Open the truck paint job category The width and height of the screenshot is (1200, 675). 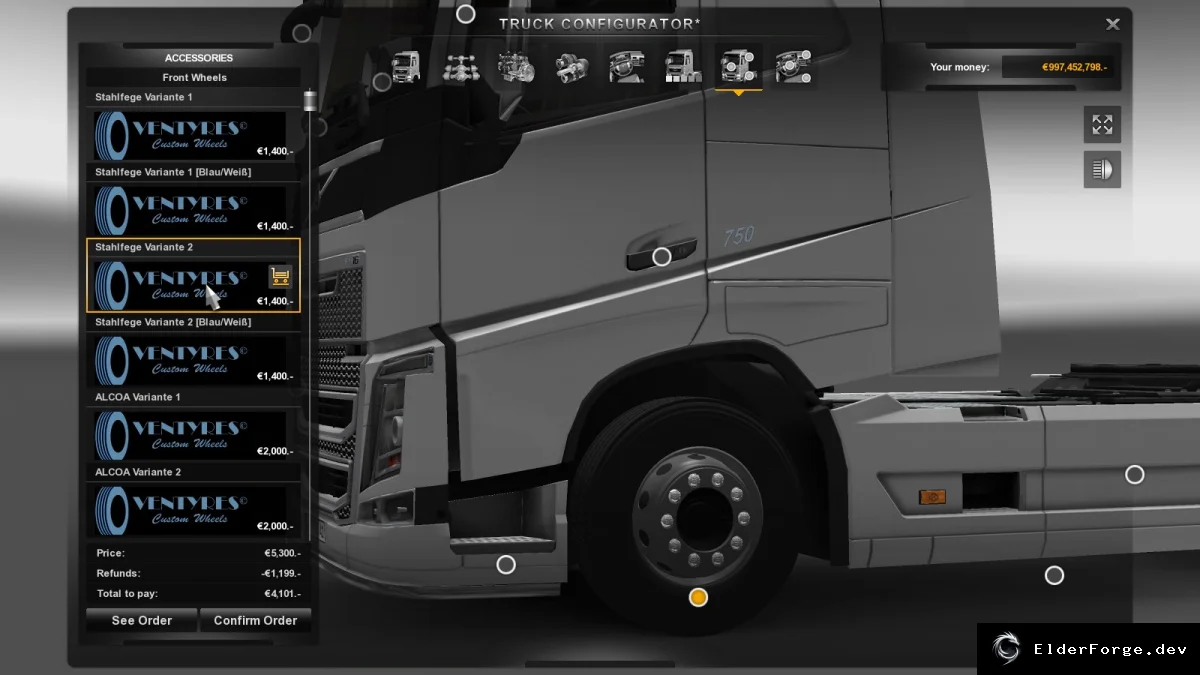[683, 67]
